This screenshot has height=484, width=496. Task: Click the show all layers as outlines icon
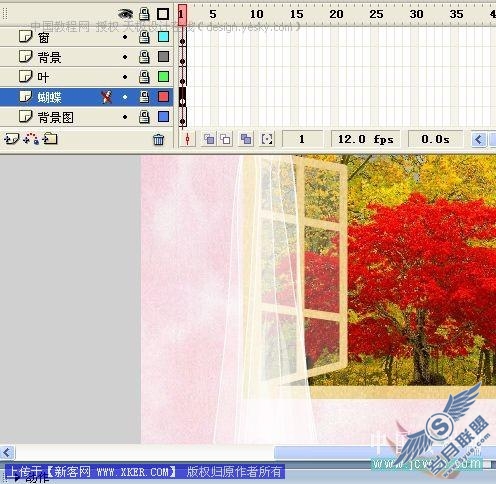tap(163, 14)
